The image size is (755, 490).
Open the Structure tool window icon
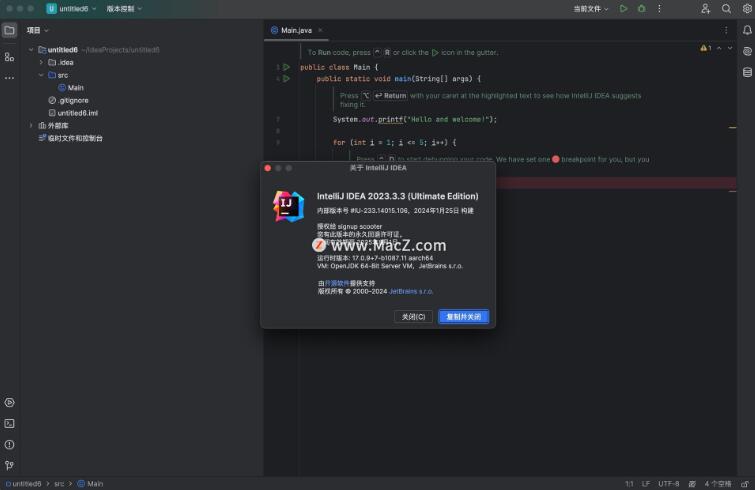[x=9, y=57]
